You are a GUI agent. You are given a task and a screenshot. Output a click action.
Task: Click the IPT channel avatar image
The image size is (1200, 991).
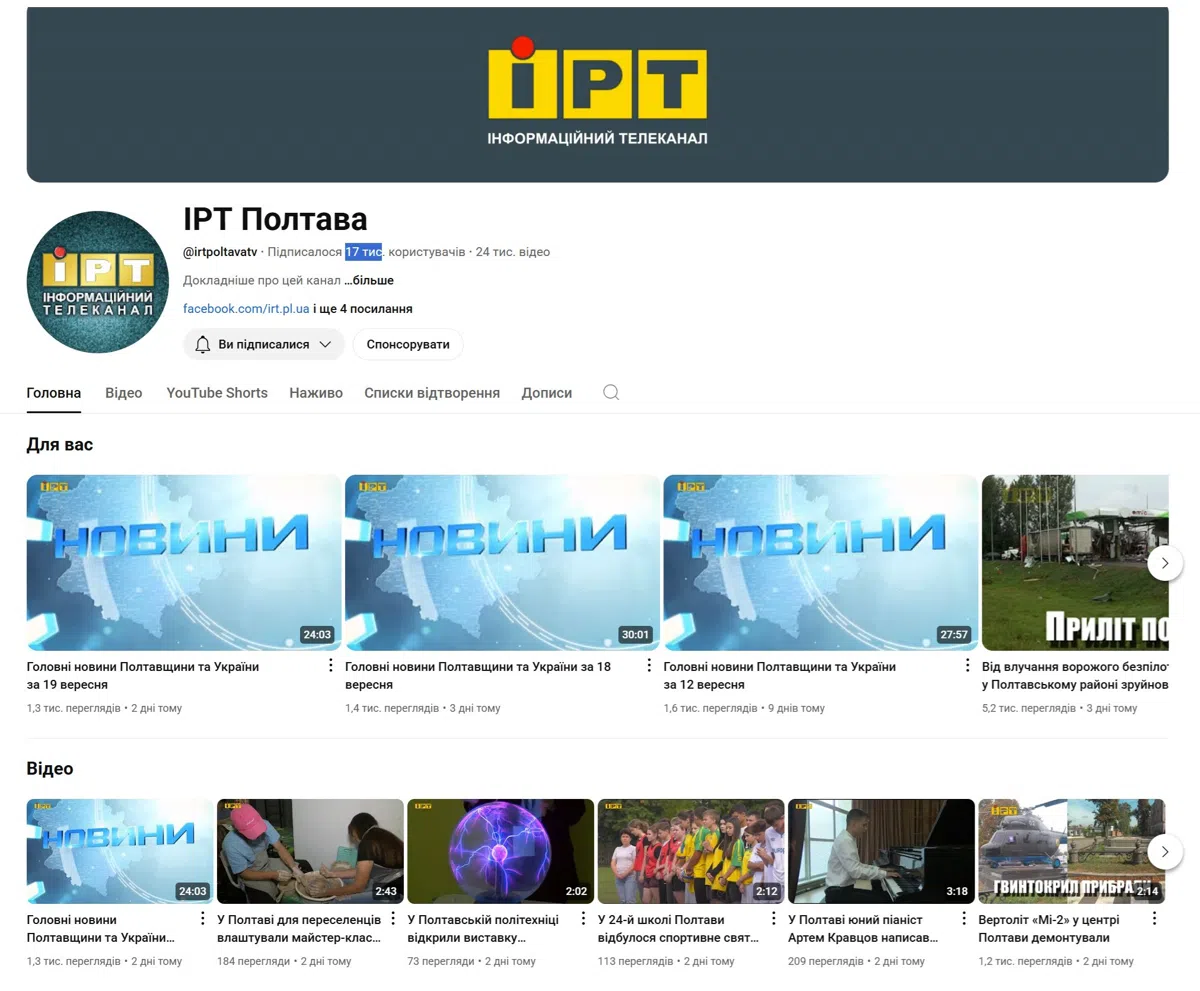97,282
